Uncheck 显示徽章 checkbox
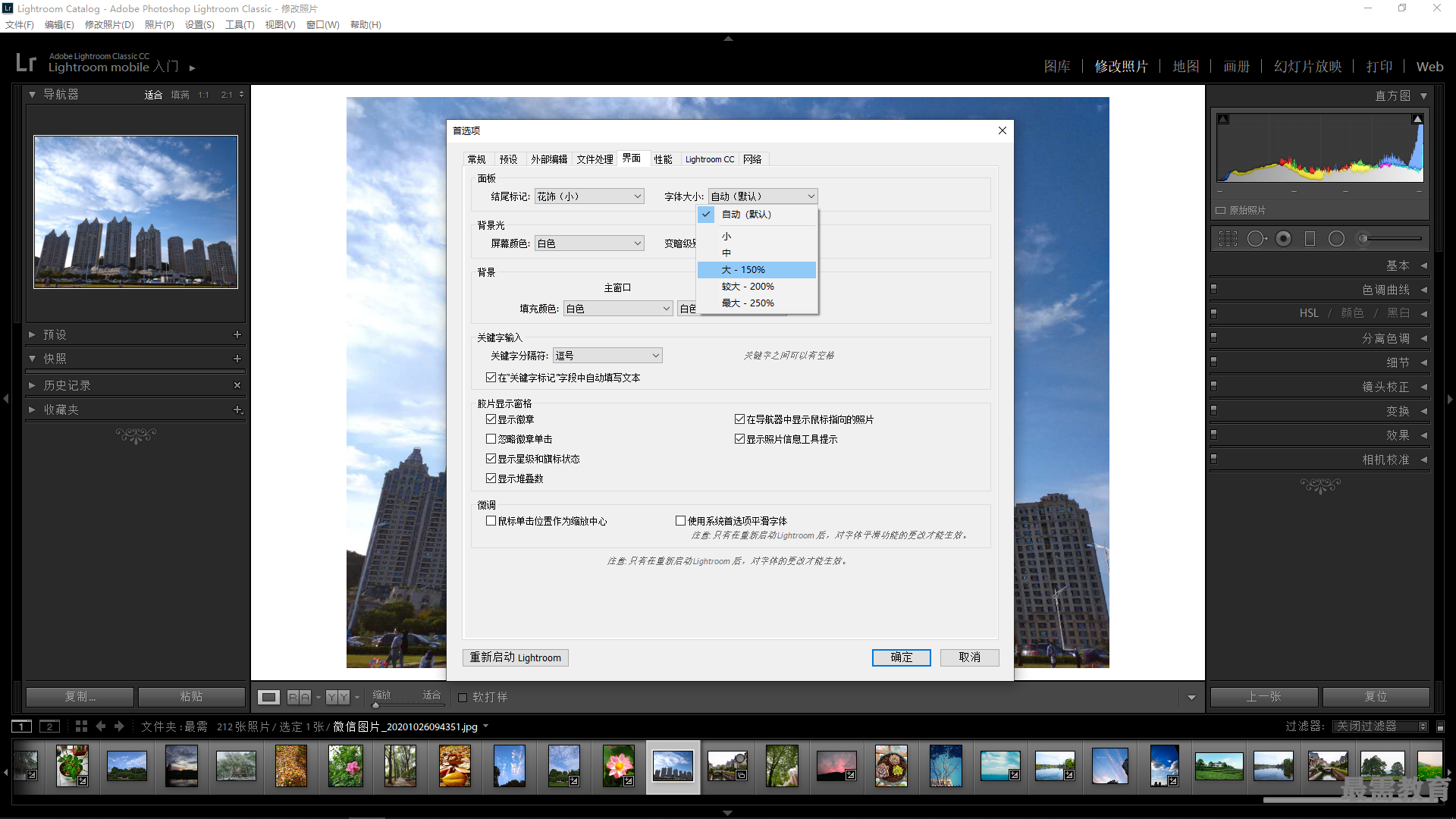The image size is (1456, 819). pyautogui.click(x=491, y=419)
